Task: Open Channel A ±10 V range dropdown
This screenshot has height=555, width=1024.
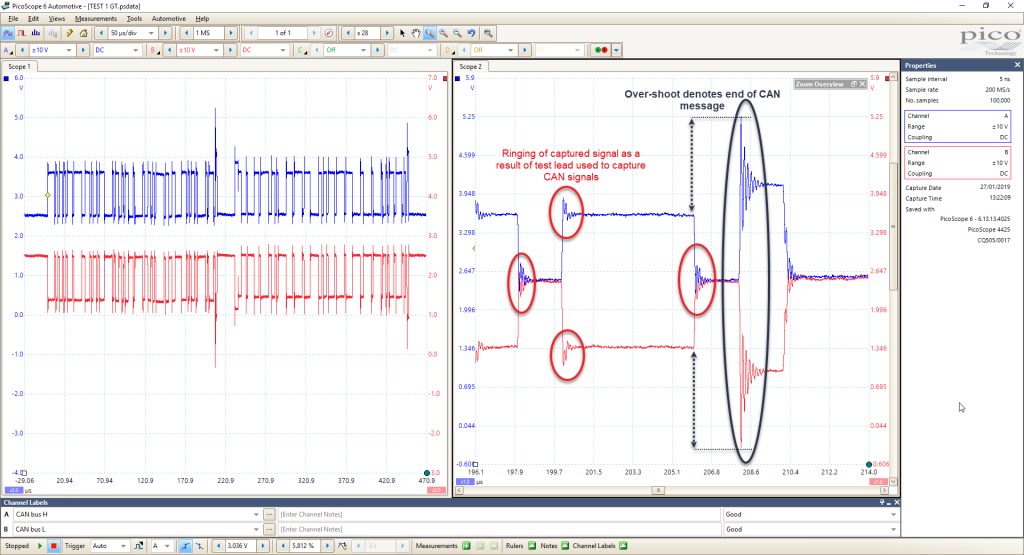Action: 50,50
